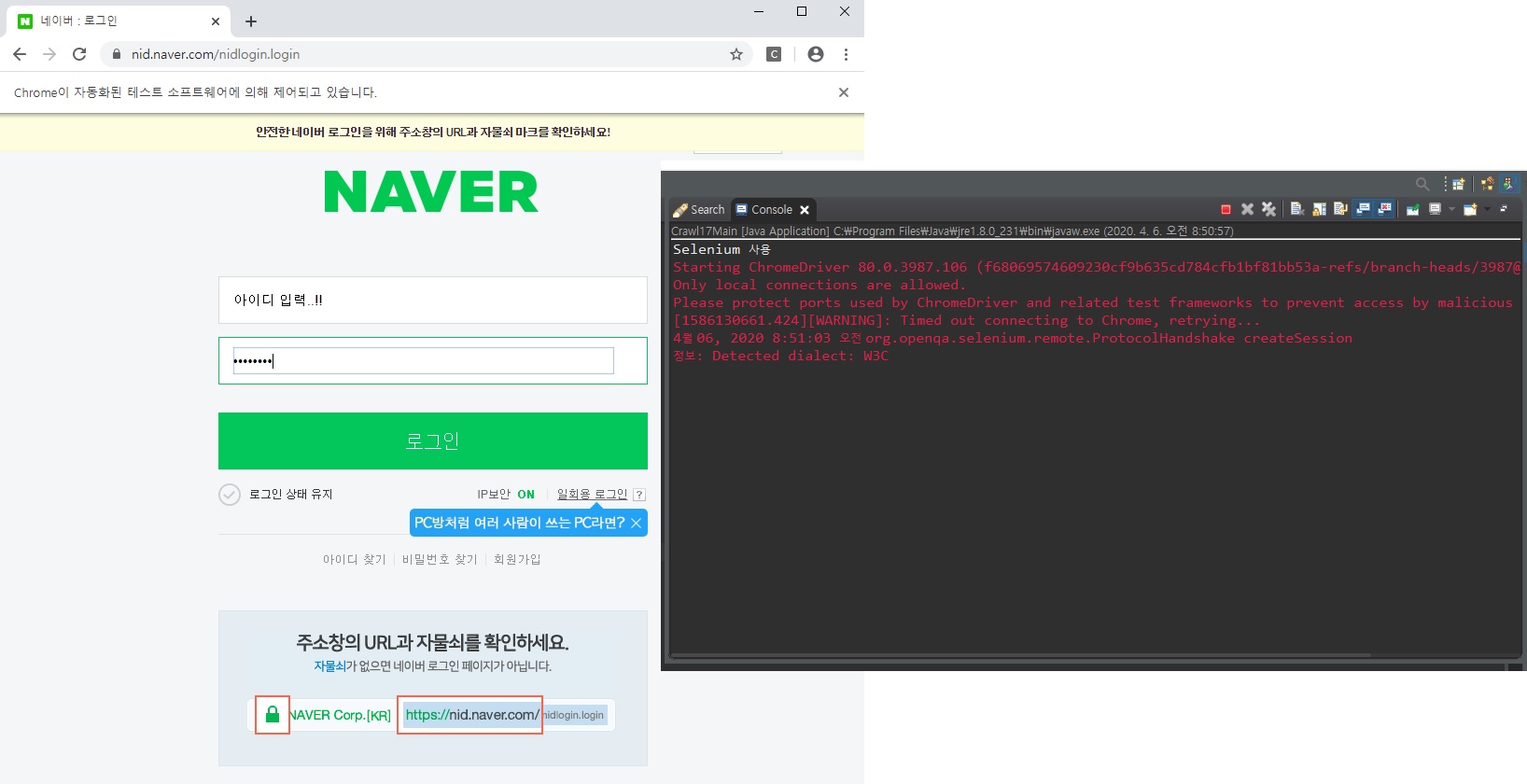Click the address bar lock icon

pyautogui.click(x=117, y=54)
